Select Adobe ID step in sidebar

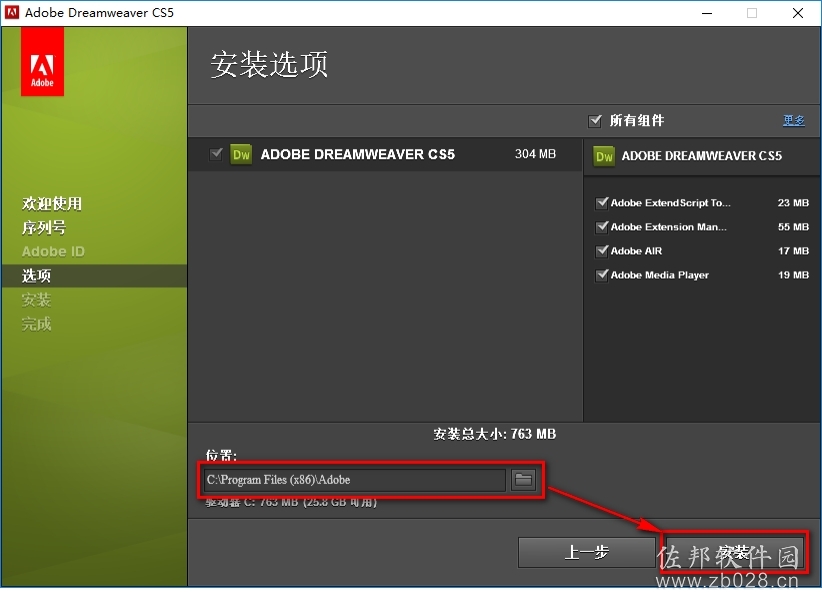53,252
